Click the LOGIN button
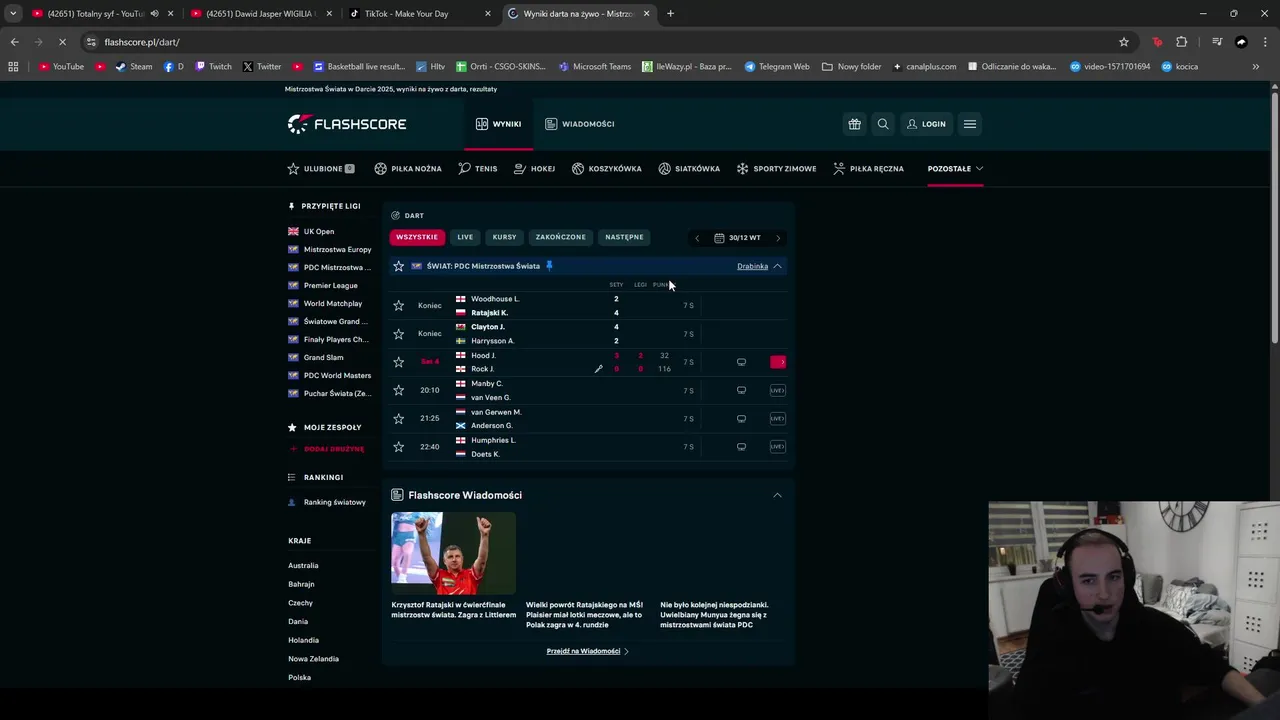 coord(926,124)
